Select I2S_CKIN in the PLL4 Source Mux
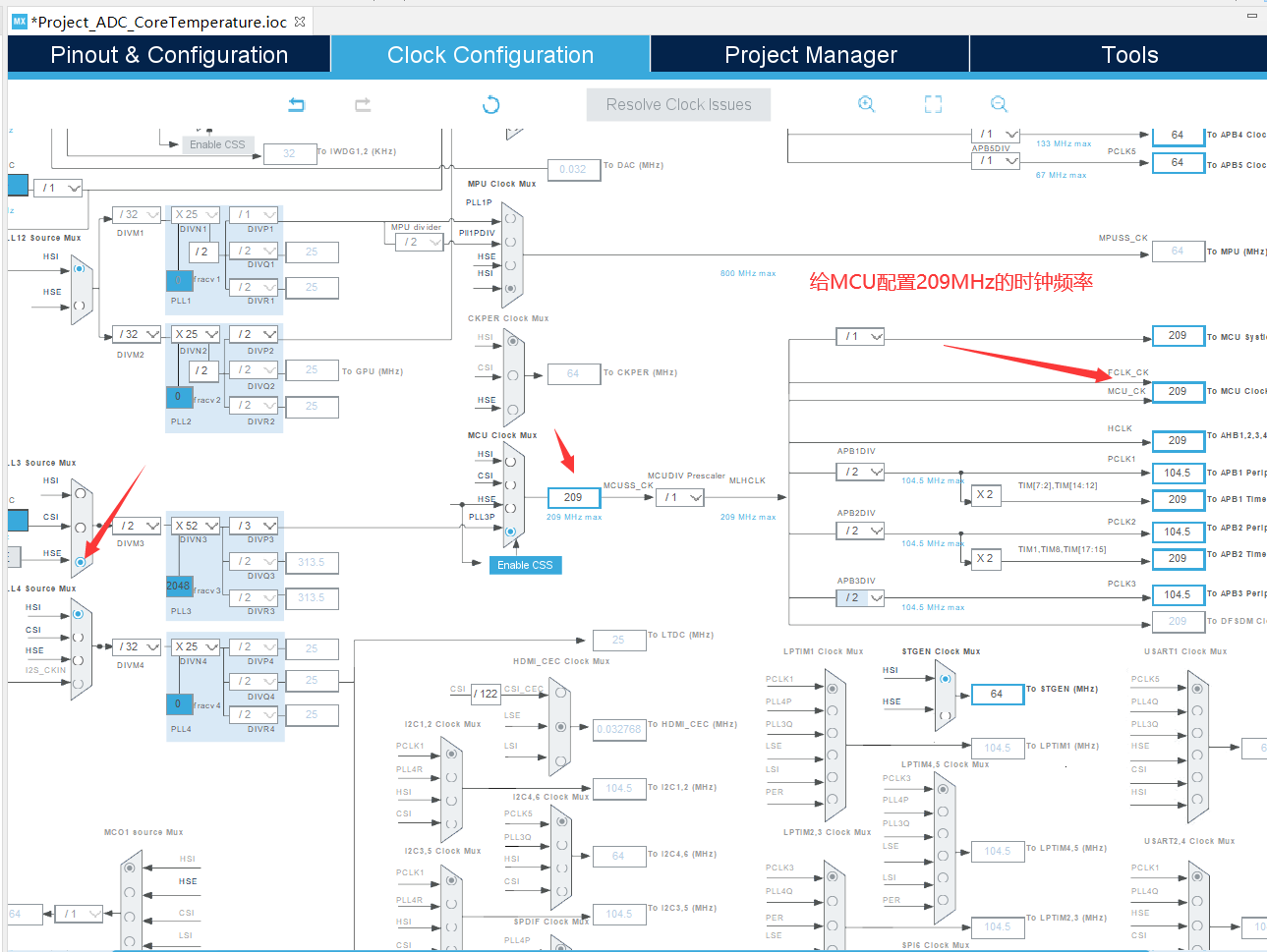This screenshot has width=1267, height=952. click(78, 683)
